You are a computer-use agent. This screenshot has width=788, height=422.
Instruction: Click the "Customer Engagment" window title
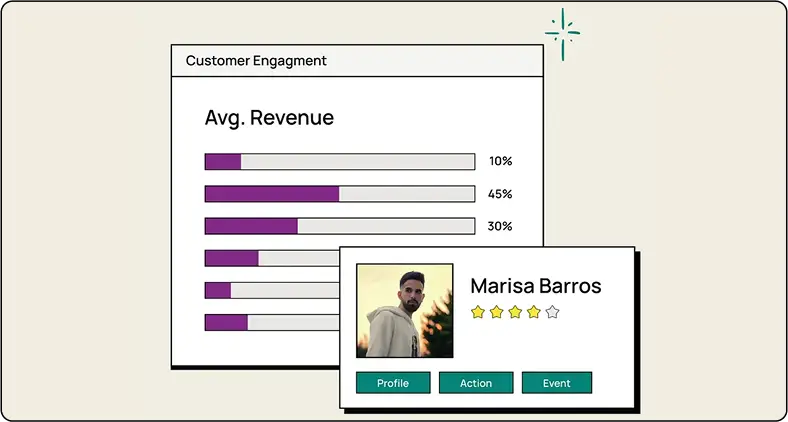pyautogui.click(x=256, y=61)
